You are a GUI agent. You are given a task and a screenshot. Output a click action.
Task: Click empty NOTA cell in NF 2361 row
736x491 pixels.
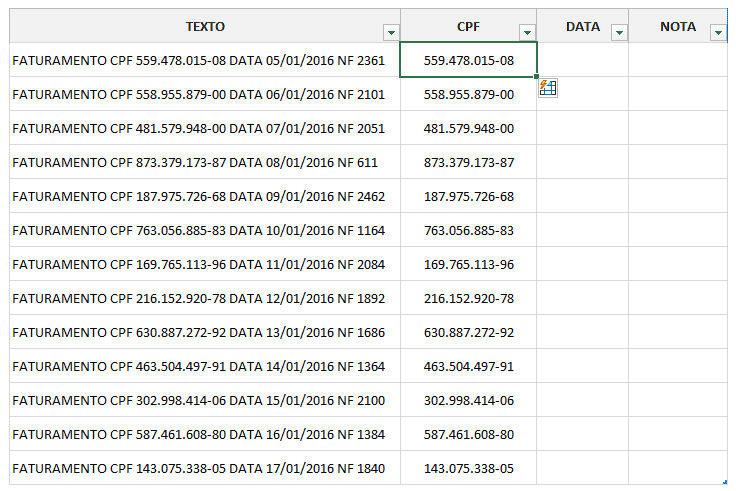click(678, 60)
